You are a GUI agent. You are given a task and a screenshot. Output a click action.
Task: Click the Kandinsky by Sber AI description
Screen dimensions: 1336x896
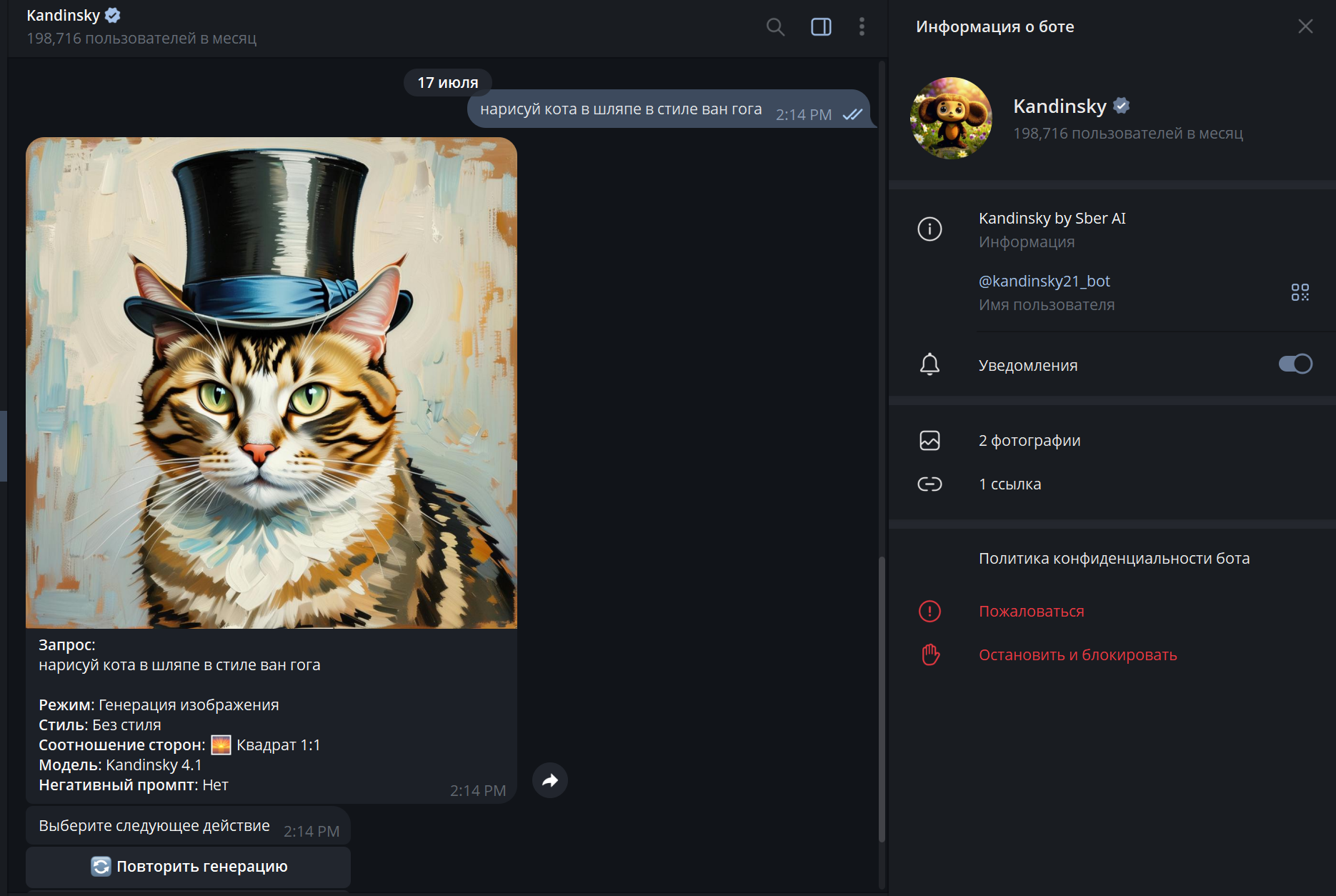(1052, 219)
